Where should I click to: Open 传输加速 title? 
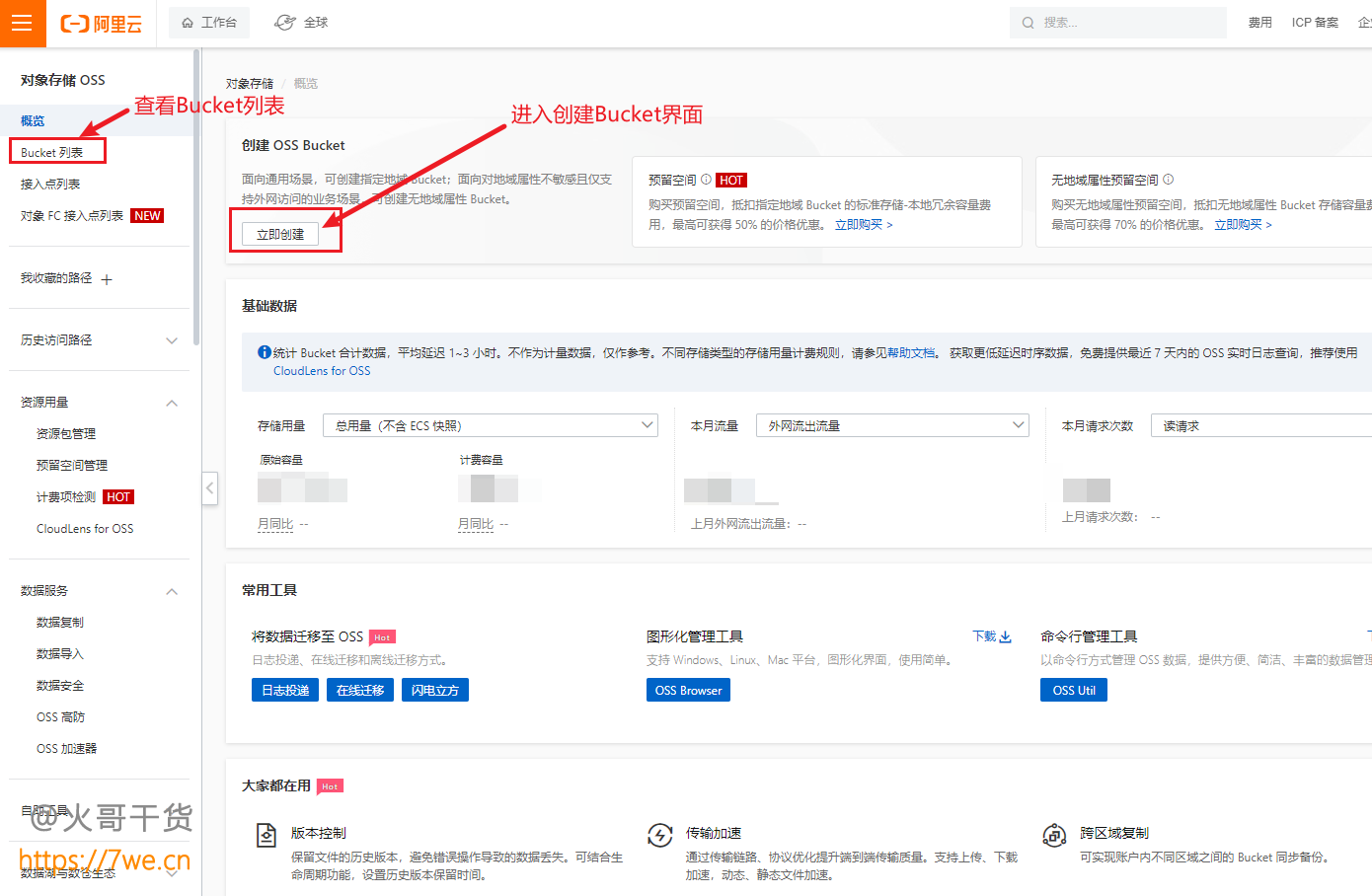[714, 833]
